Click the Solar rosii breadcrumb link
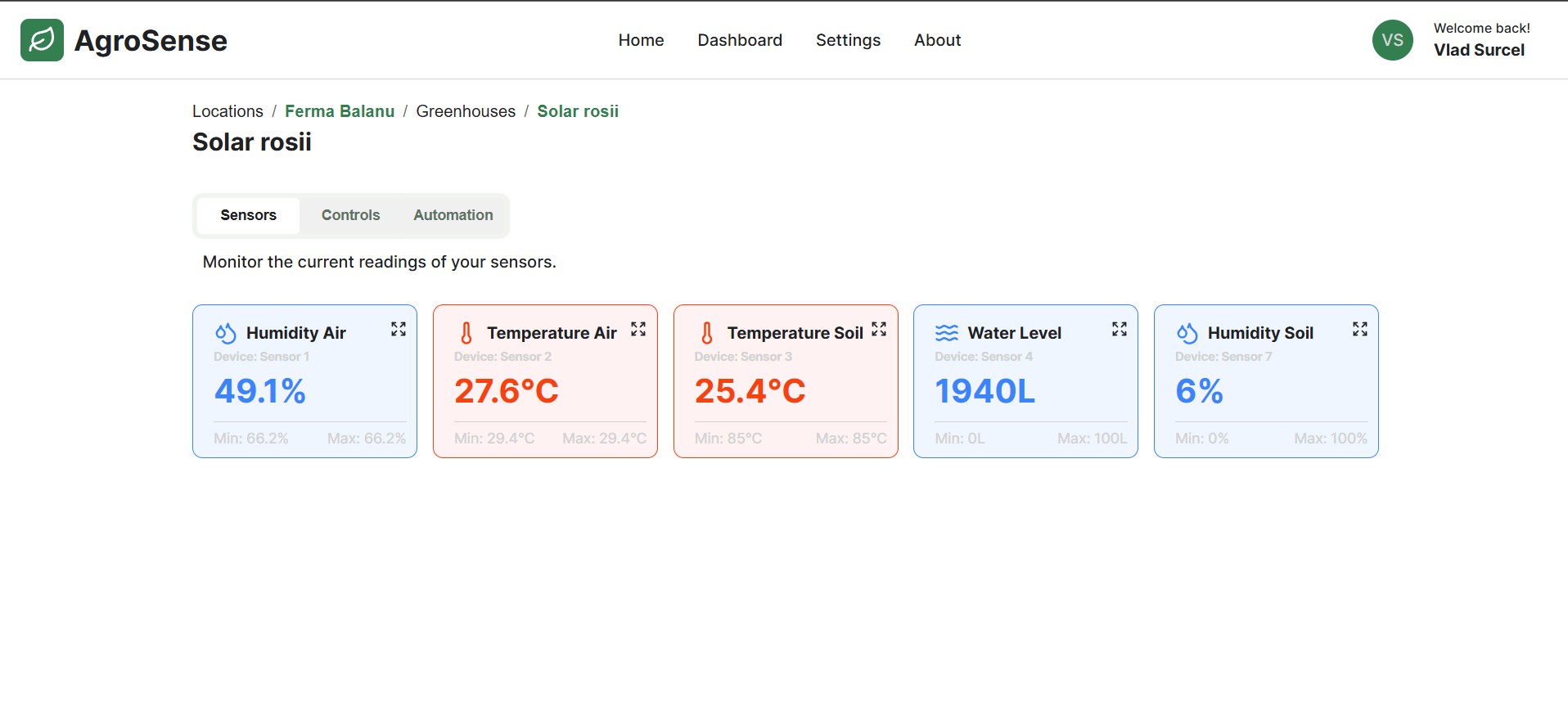Viewport: 1568px width, 711px height. point(578,111)
